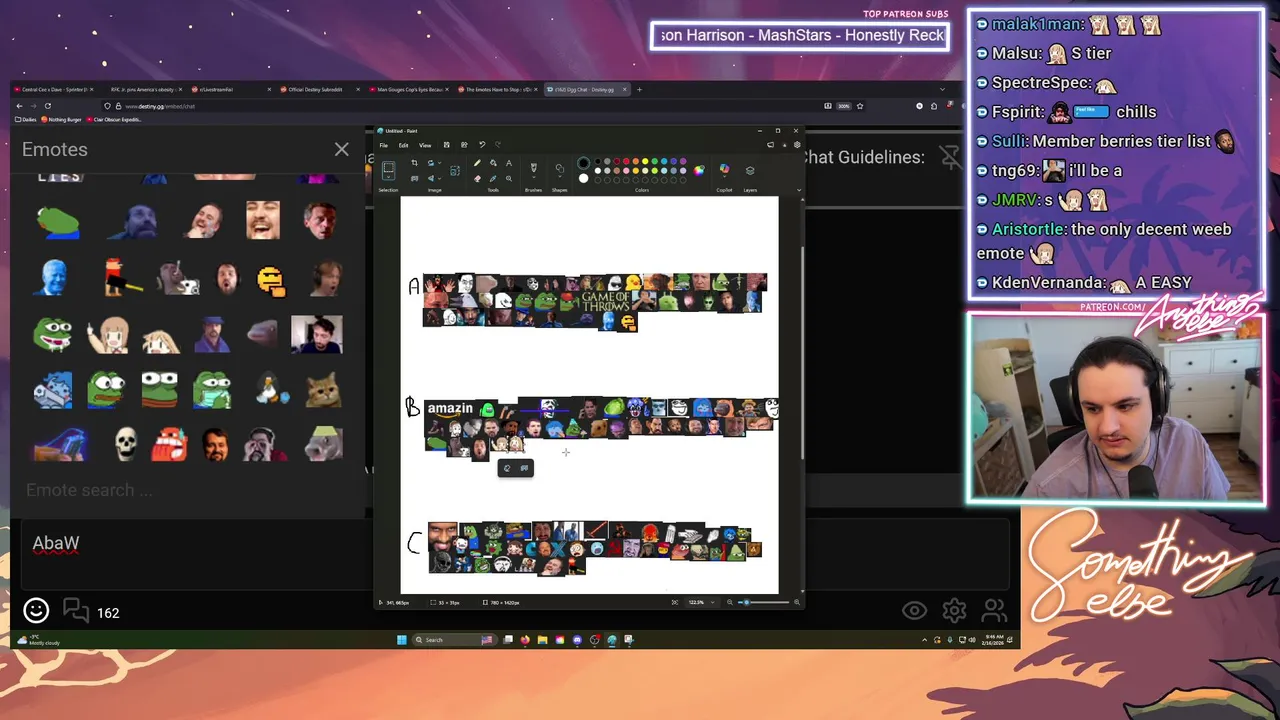
Task: Switch to Central Cee x Dave browser tab
Action: click(52, 89)
